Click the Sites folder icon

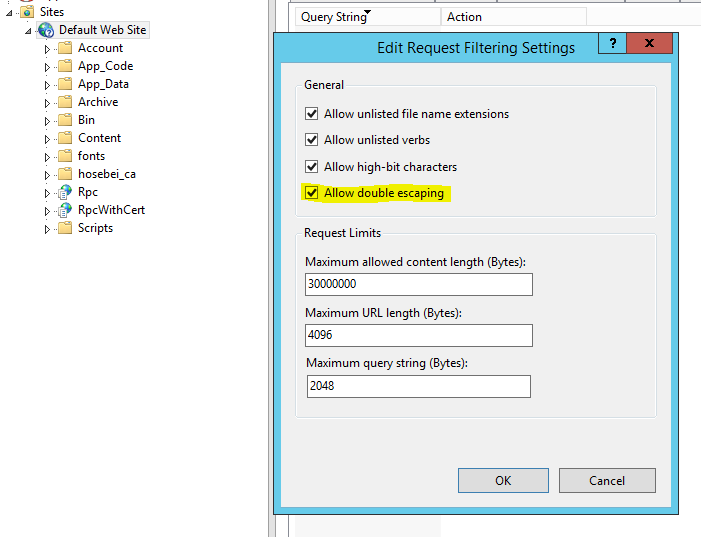[x=27, y=12]
